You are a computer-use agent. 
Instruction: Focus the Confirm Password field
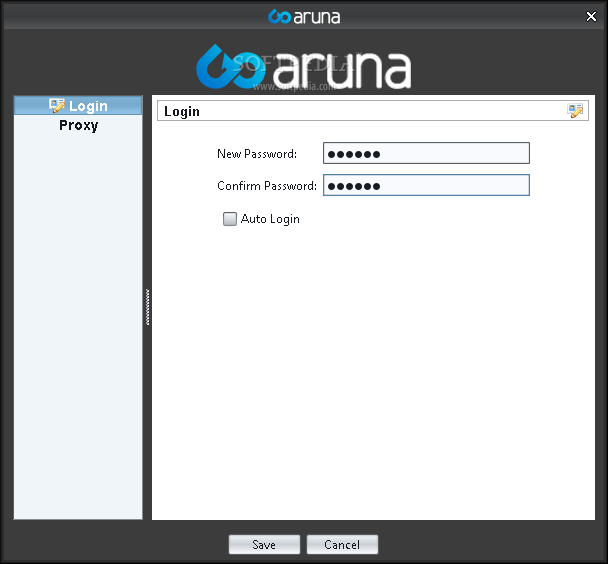[426, 185]
